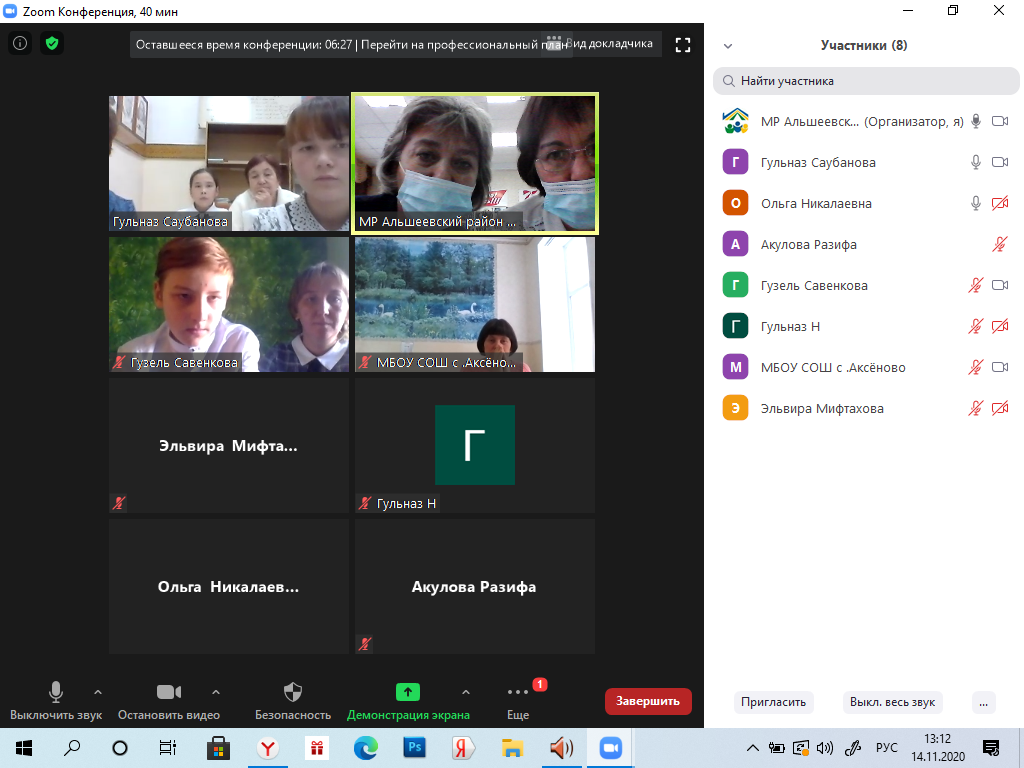Open the Security shield icon in toolbar
This screenshot has width=1024, height=768.
(292, 693)
